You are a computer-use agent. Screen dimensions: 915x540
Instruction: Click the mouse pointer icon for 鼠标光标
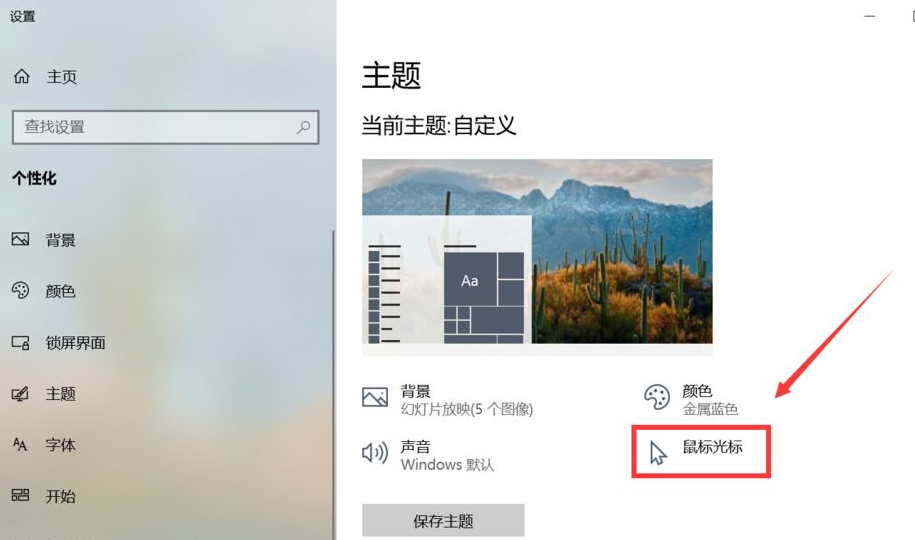(658, 453)
